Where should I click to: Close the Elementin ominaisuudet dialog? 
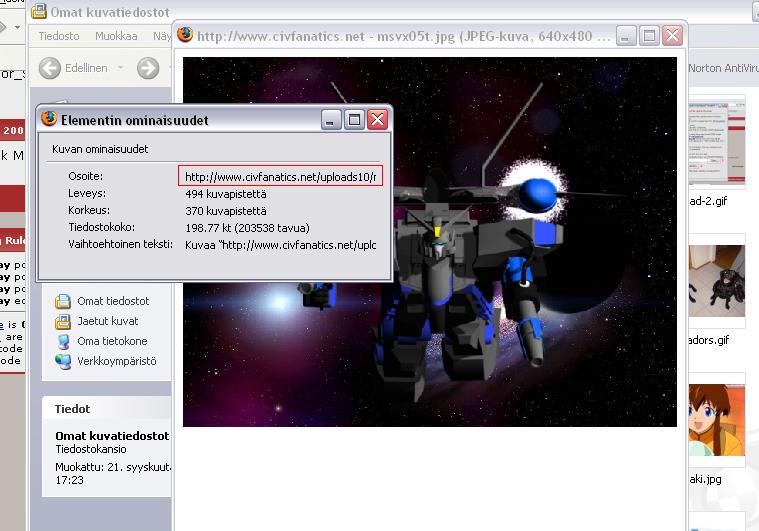click(x=378, y=119)
